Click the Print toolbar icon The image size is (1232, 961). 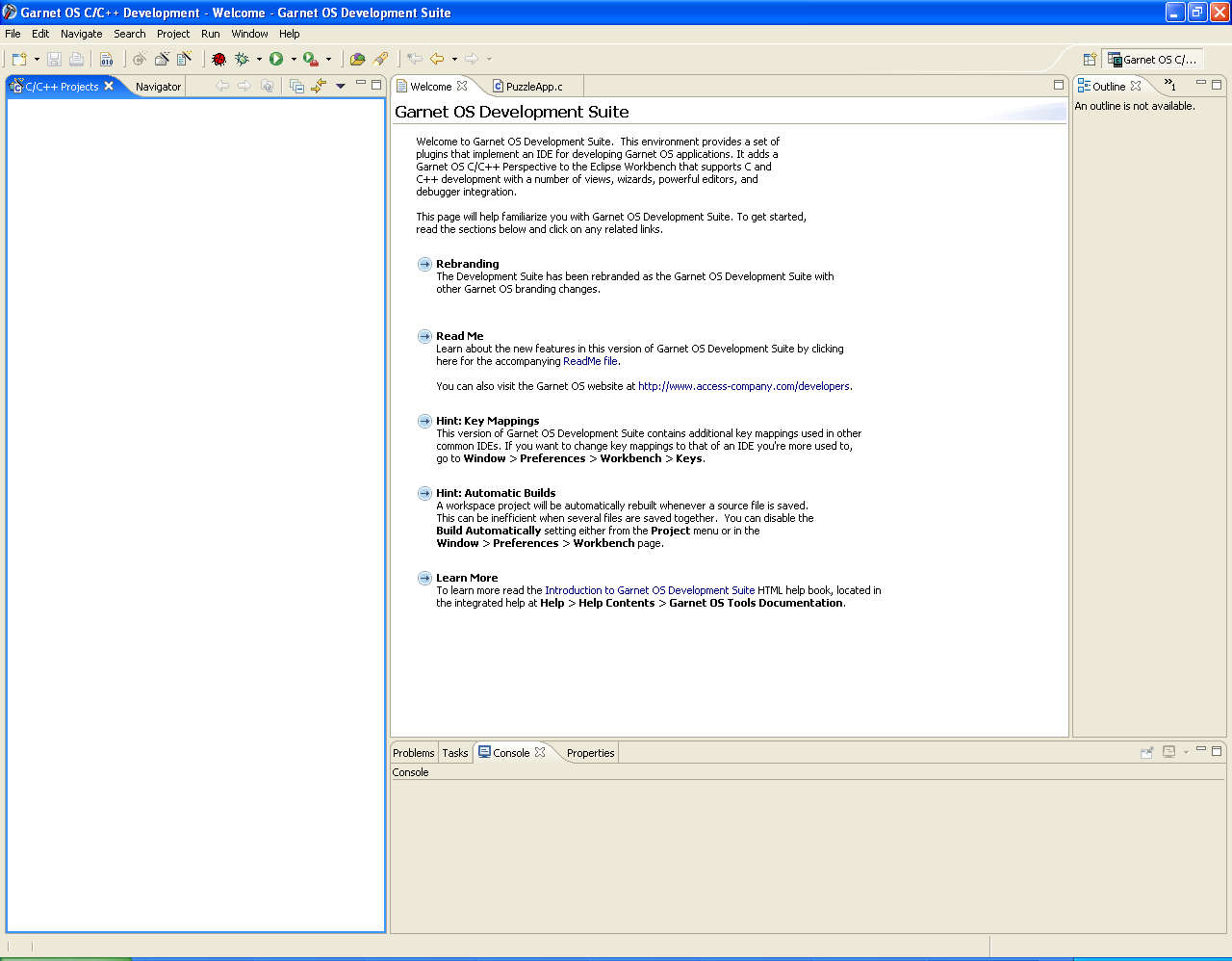[76, 60]
